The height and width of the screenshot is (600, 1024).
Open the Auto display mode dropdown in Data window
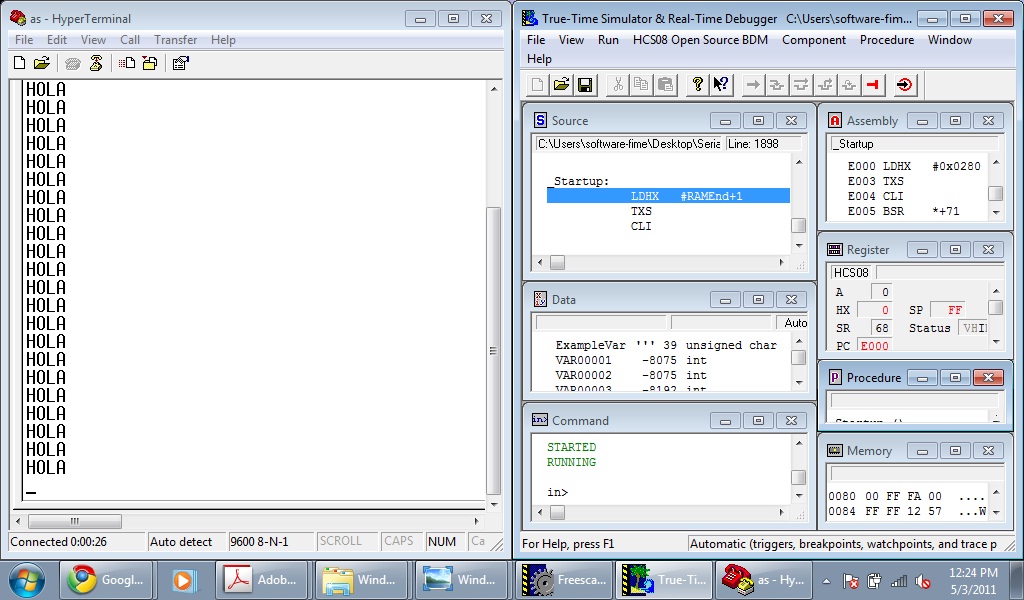(795, 322)
